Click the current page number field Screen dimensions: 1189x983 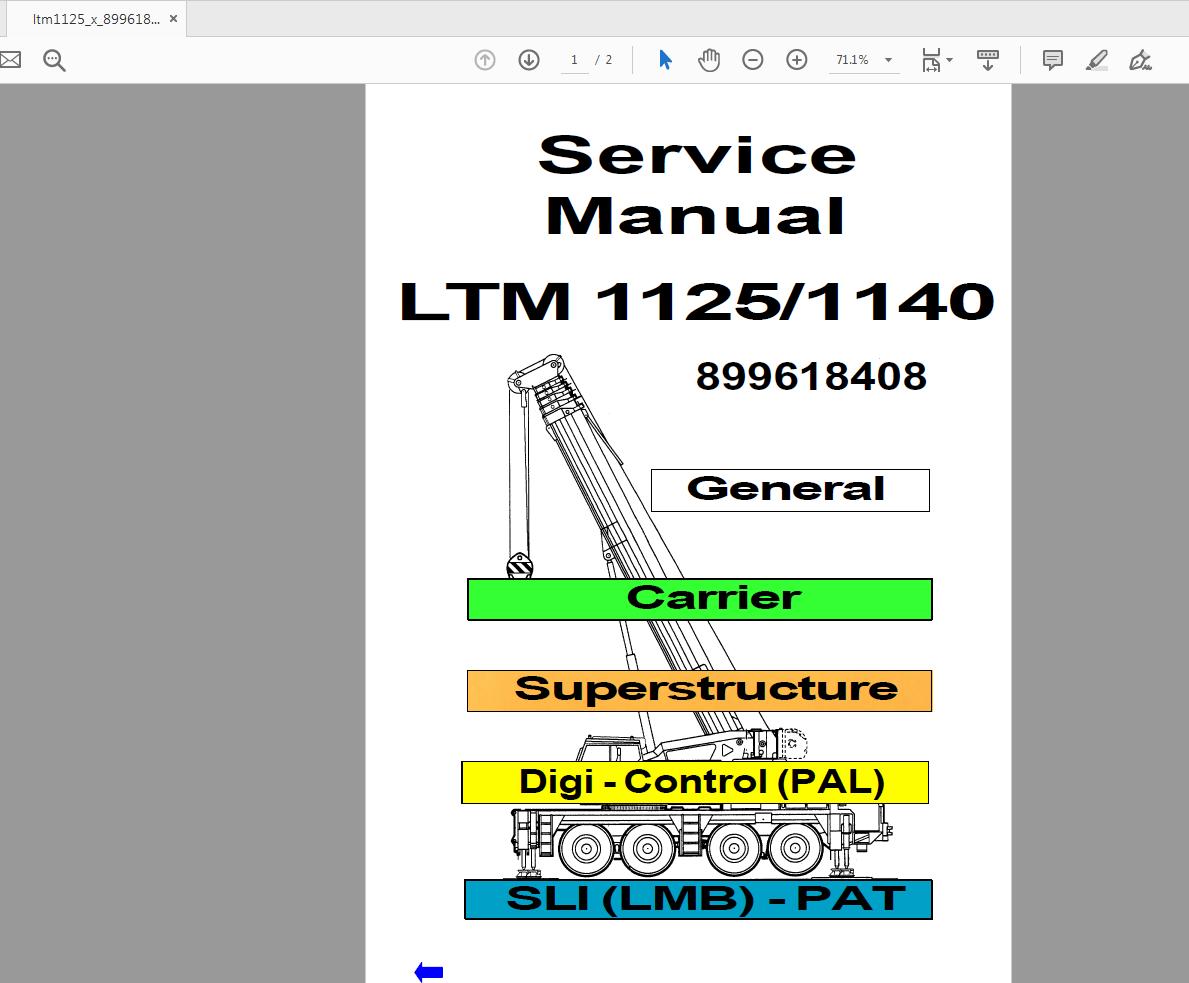point(574,60)
